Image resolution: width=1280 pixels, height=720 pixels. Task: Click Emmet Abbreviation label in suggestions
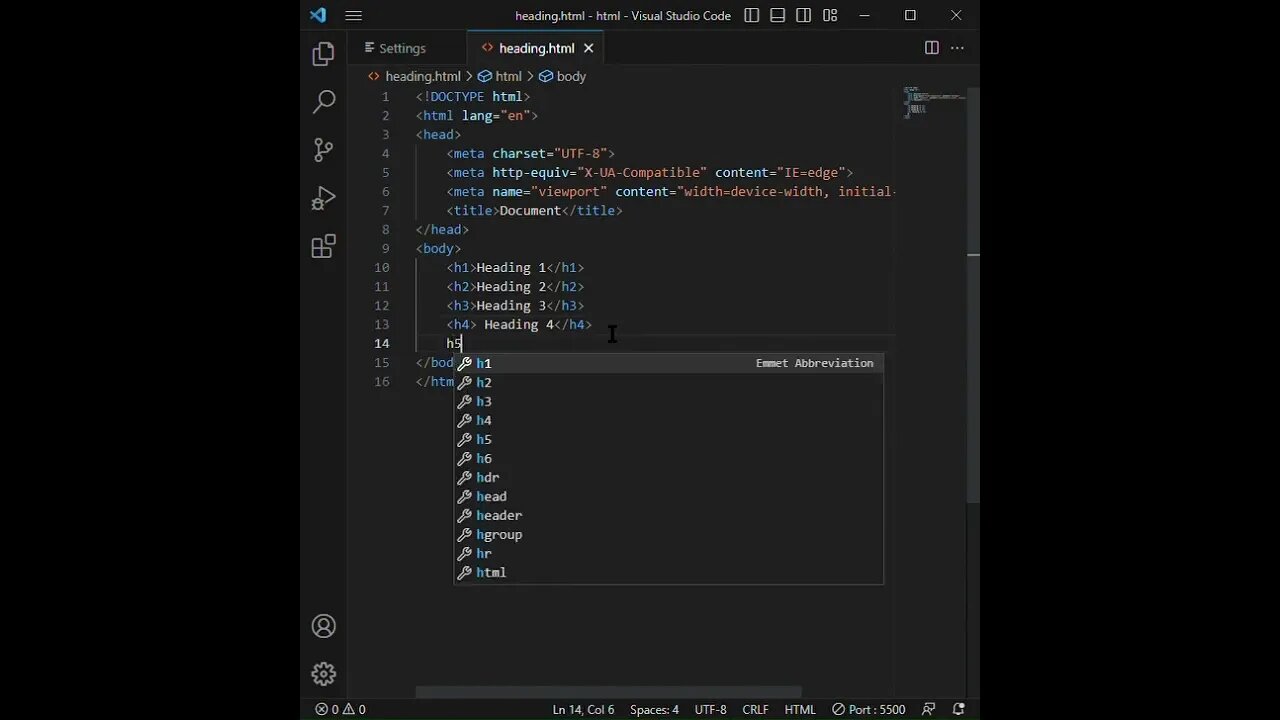(814, 363)
